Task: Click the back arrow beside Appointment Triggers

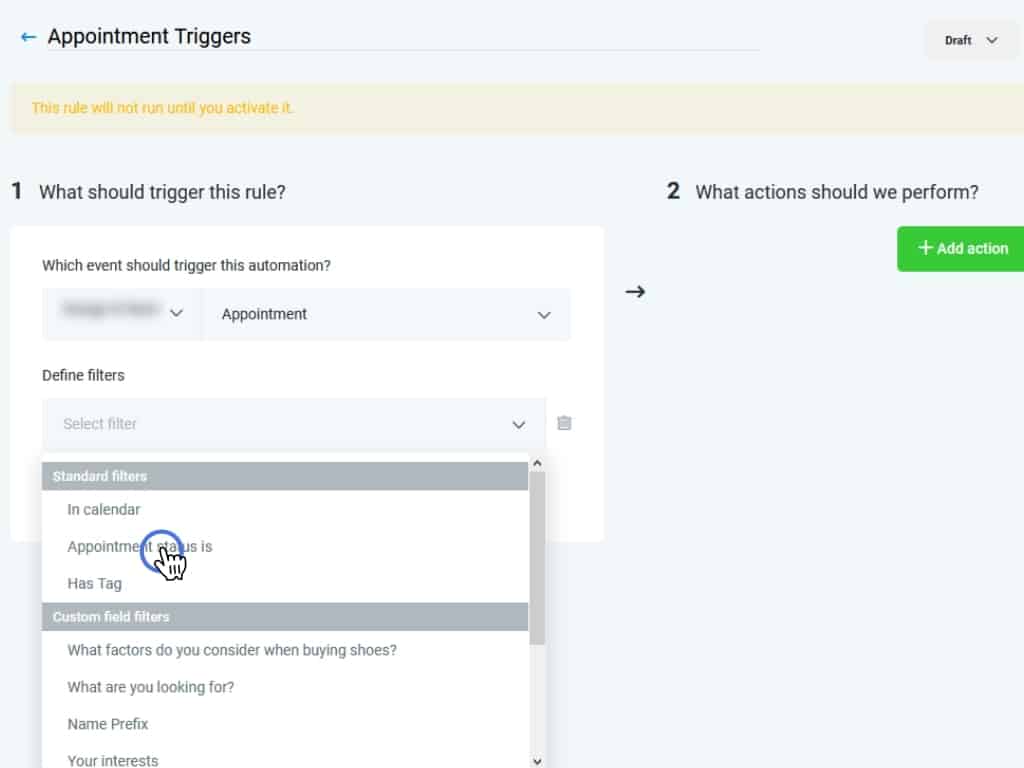Action: pos(28,37)
